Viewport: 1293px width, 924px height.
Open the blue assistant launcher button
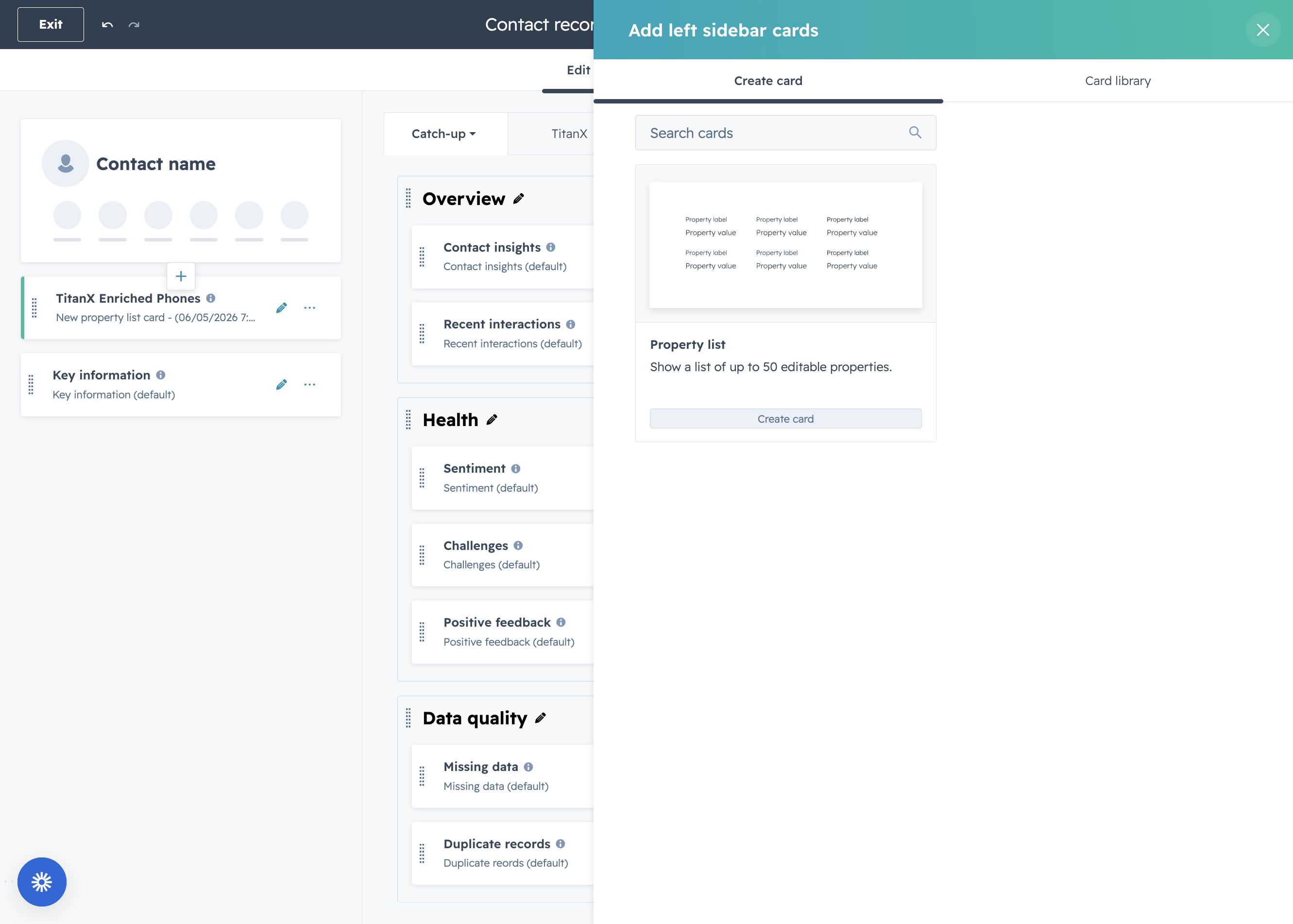click(x=41, y=882)
